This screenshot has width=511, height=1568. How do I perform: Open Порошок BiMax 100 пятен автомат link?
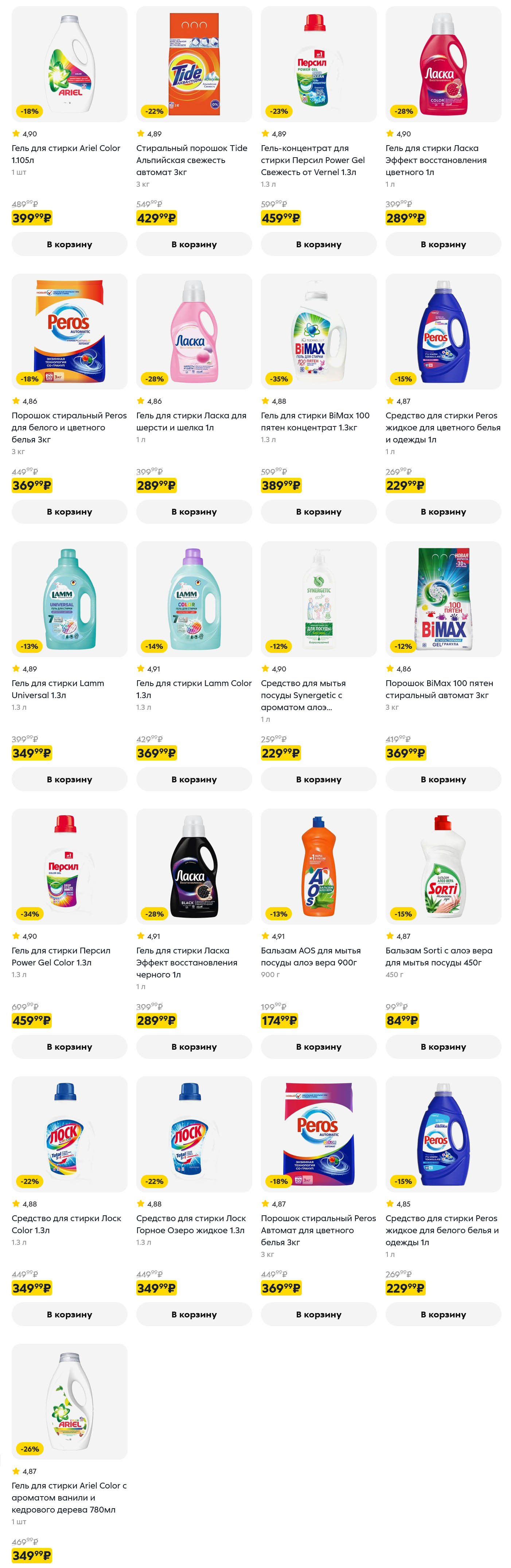[438, 689]
